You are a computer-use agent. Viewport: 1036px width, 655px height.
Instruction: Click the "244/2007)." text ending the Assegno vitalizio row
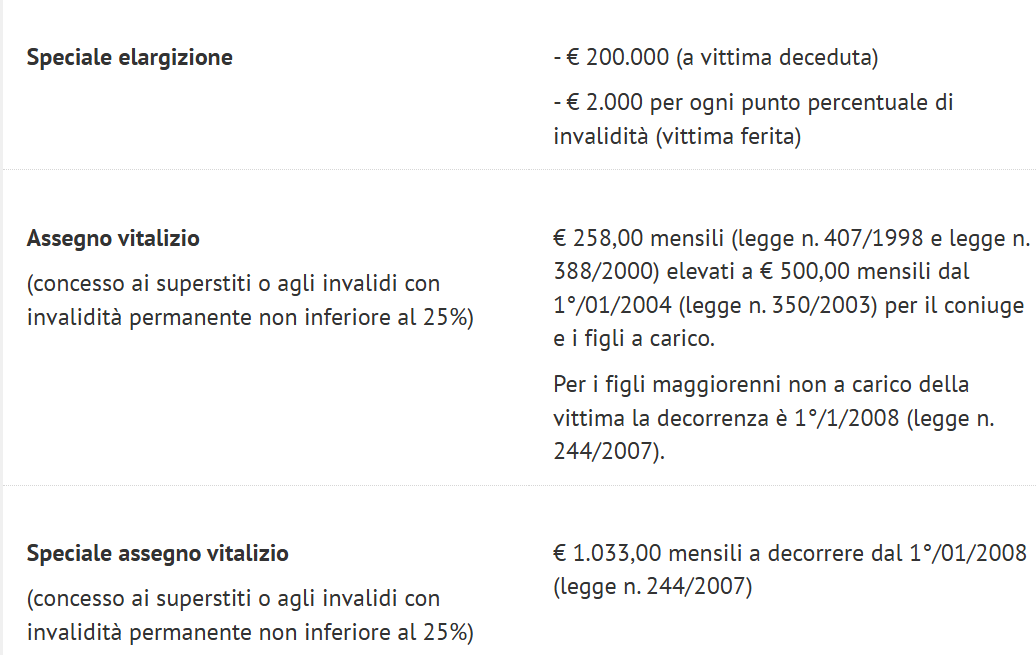tap(609, 452)
